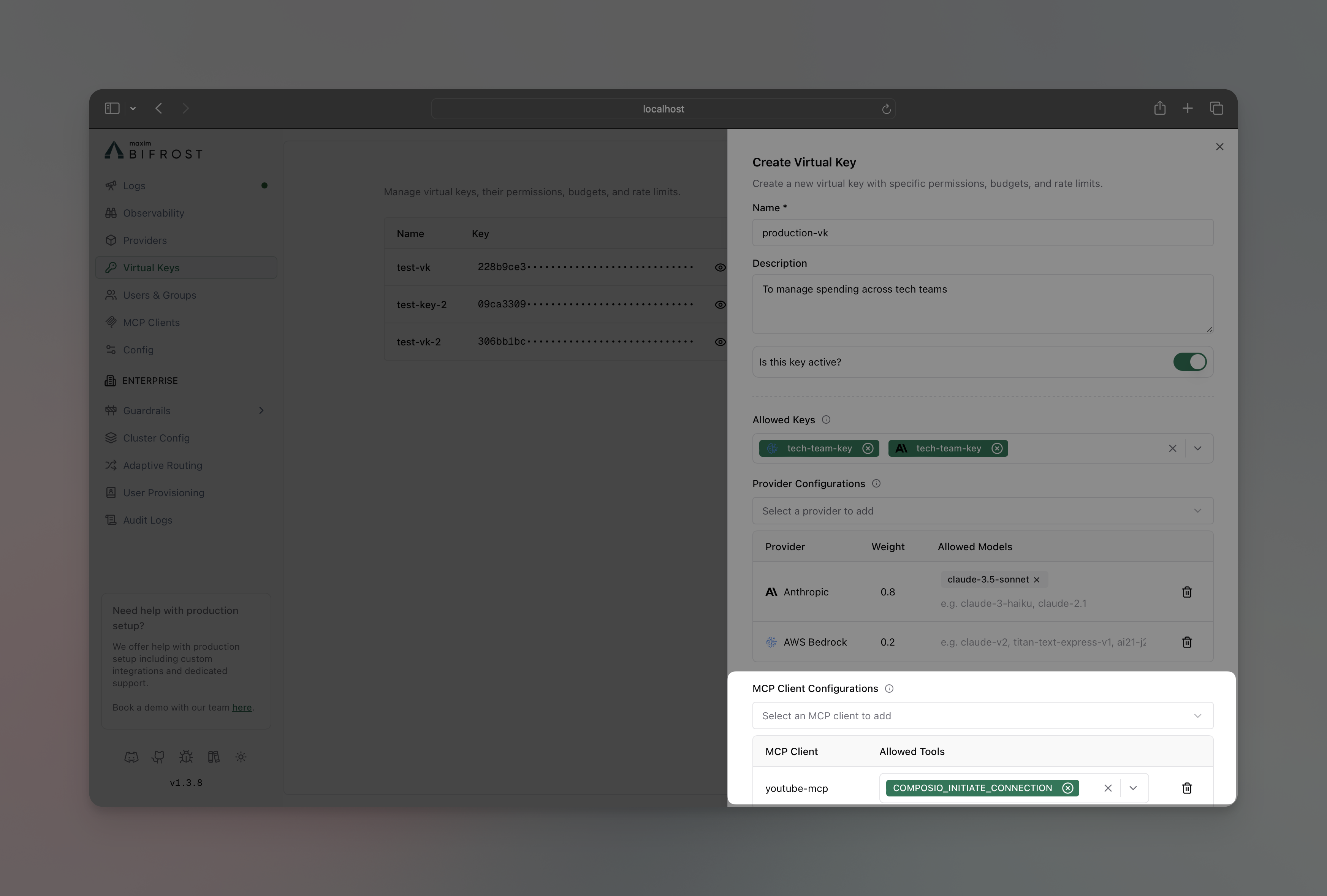Open the Discord community icon
The image size is (1327, 896).
click(x=132, y=757)
